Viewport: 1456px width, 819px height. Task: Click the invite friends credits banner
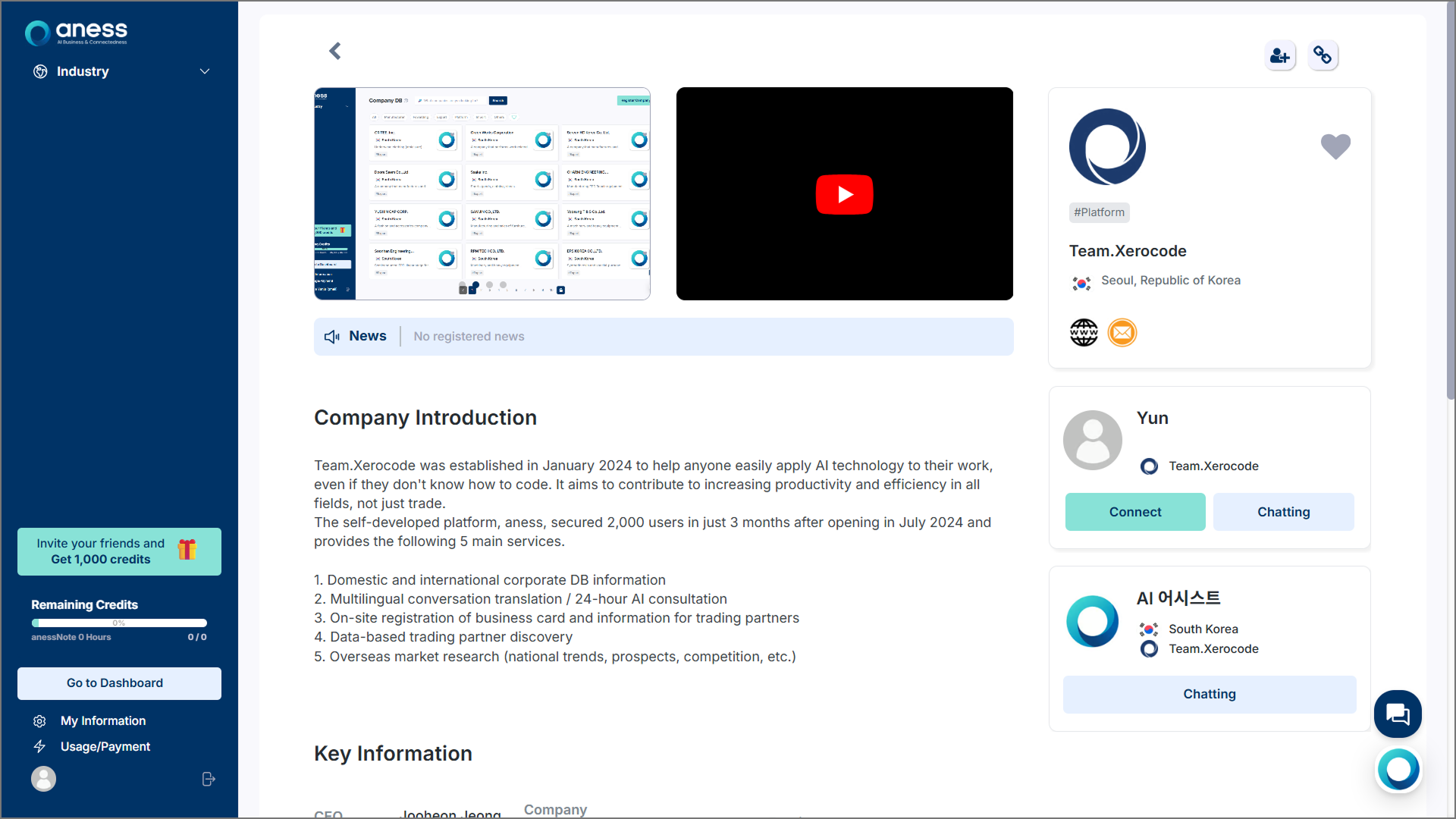pos(119,551)
